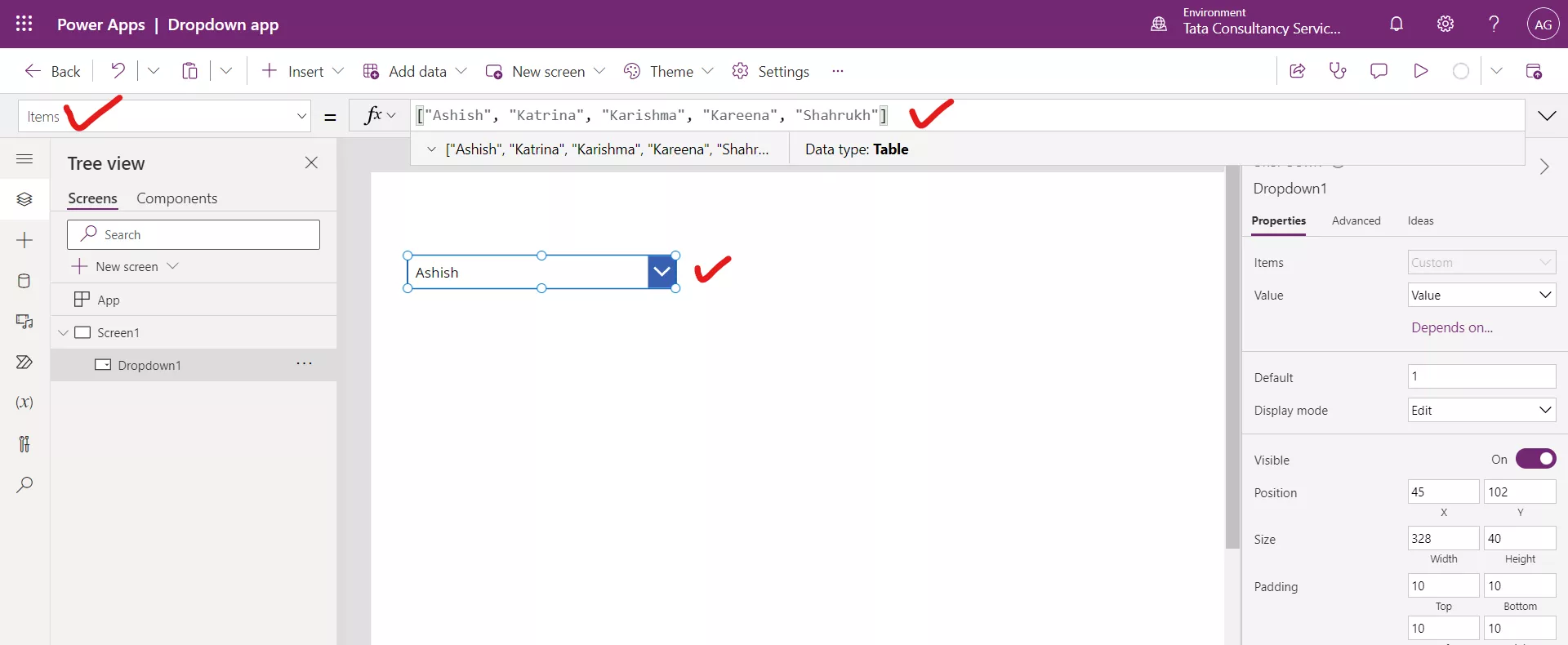
Task: Preview the app with Play icon
Action: pos(1421,71)
